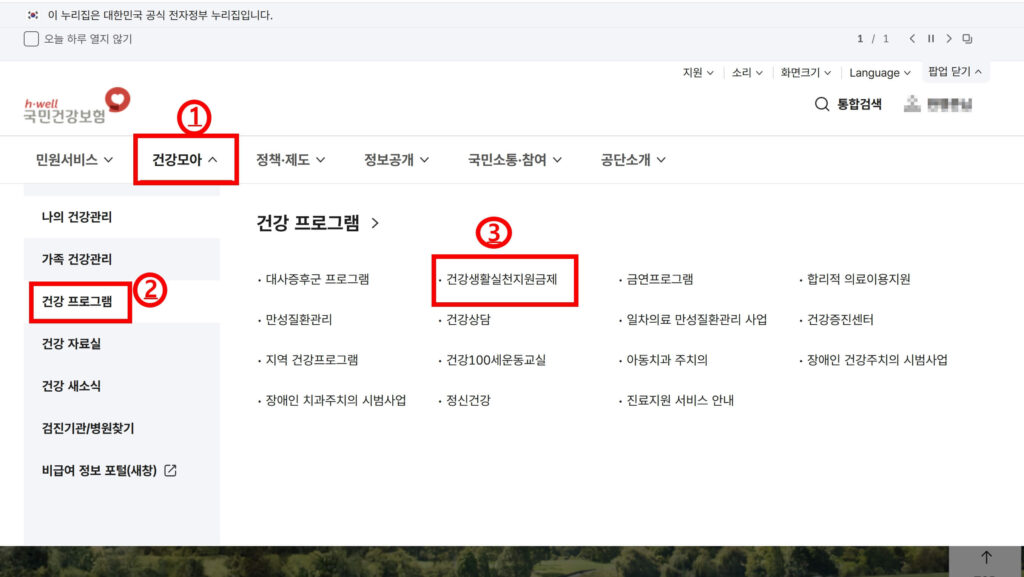Open the 통합검색 search
The width and height of the screenshot is (1024, 577).
(x=847, y=104)
